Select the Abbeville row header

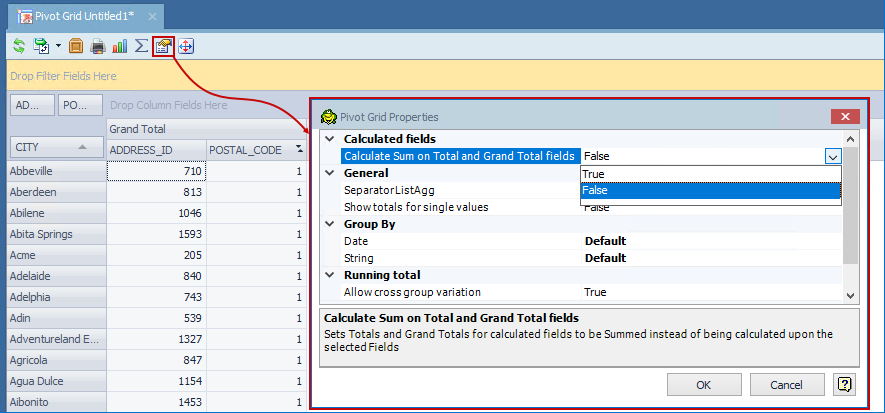pos(56,171)
